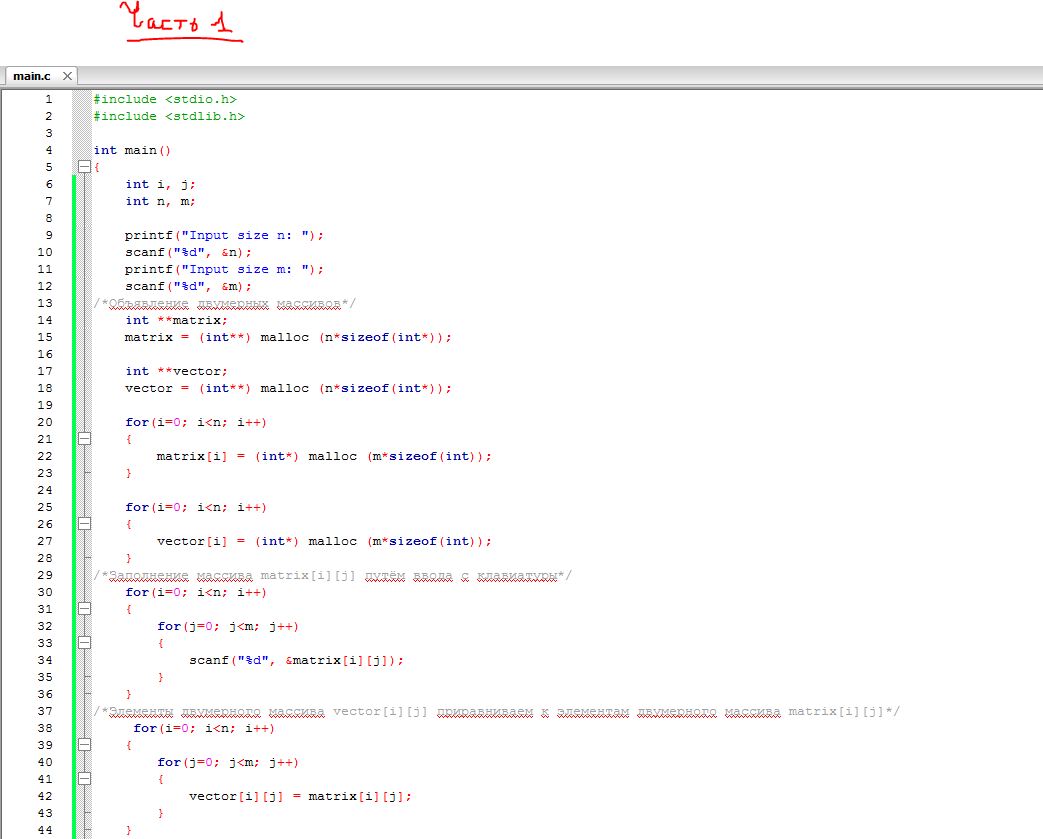Click vector malloc assignment on line 18
Viewport: 1043px width, 839px height.
pyautogui.click(x=288, y=388)
